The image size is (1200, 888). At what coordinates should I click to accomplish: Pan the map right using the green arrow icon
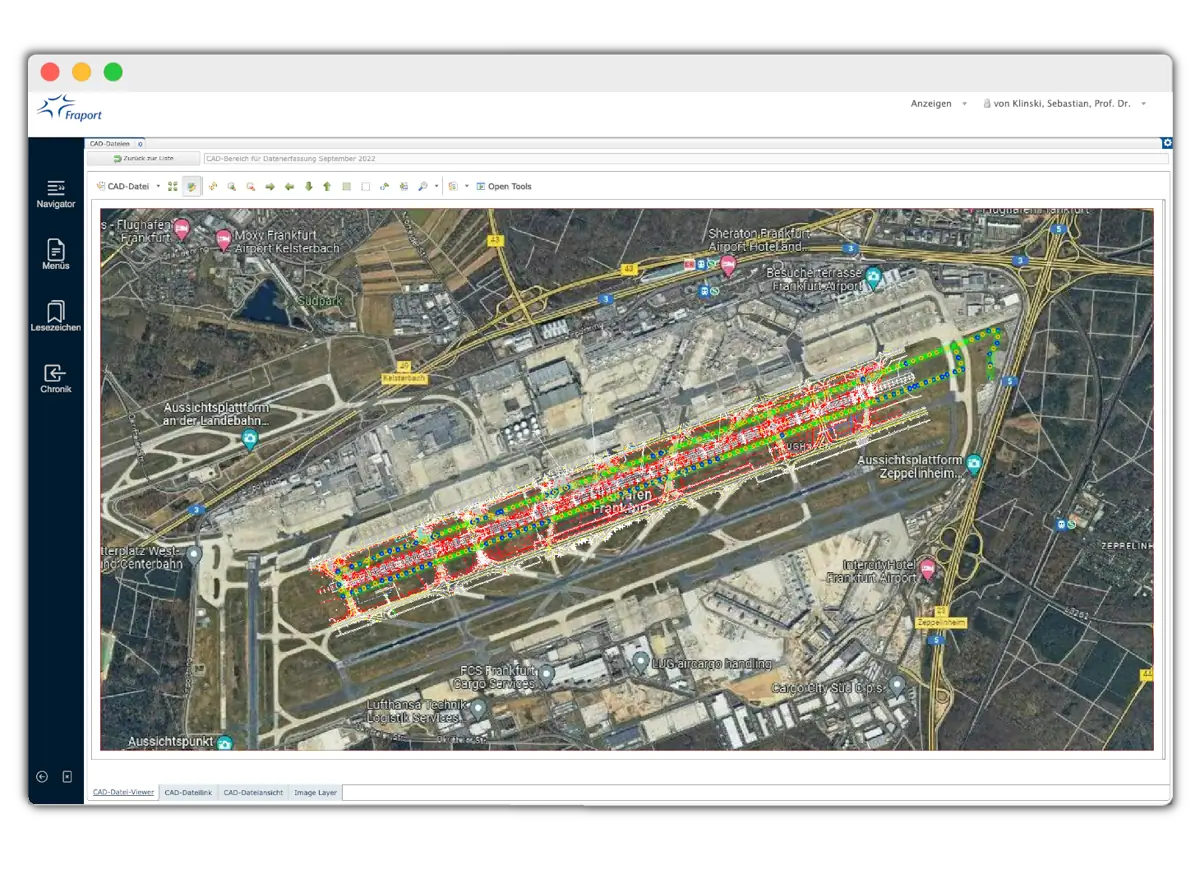pos(269,186)
